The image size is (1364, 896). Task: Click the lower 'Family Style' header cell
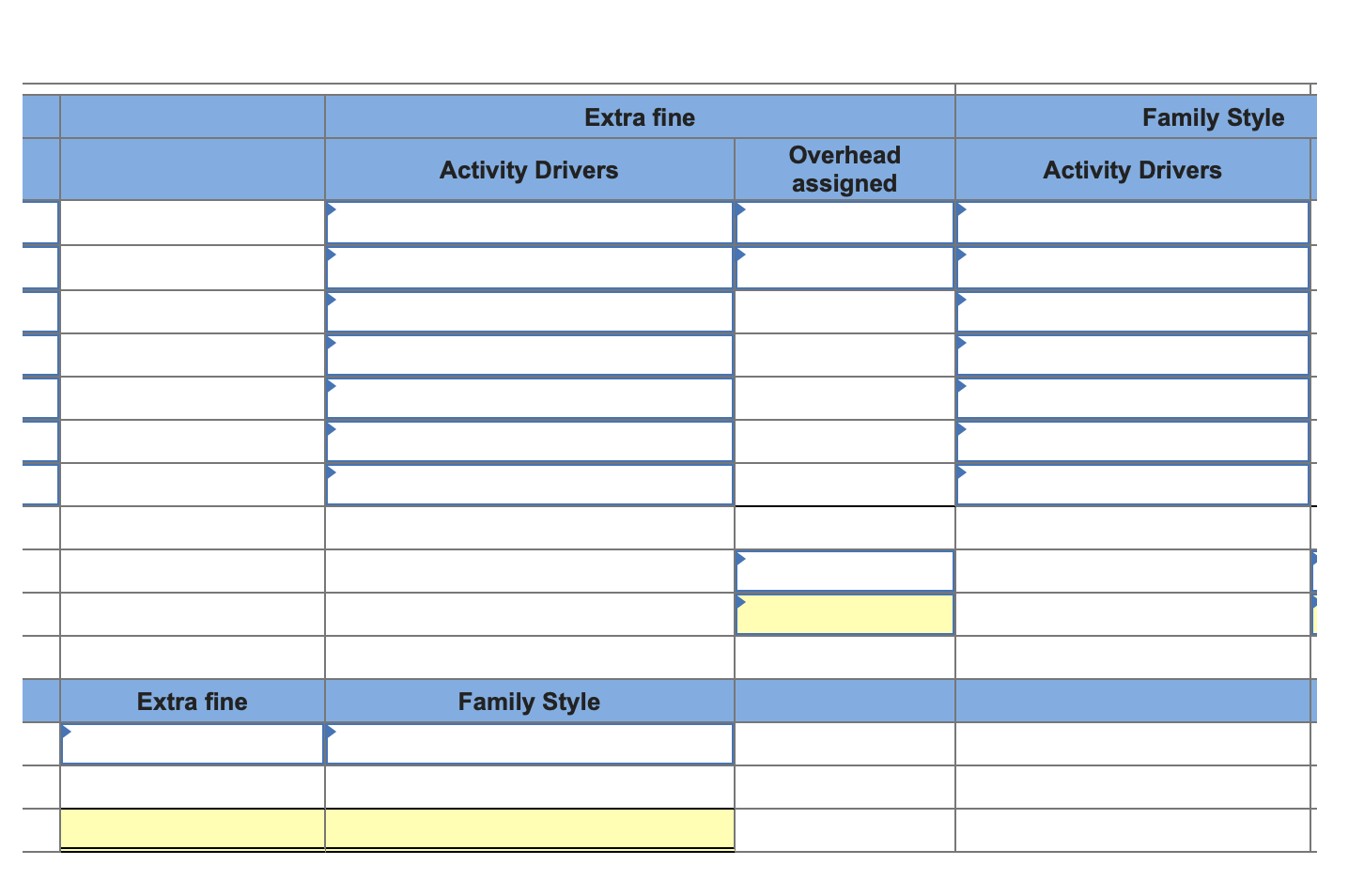529,702
